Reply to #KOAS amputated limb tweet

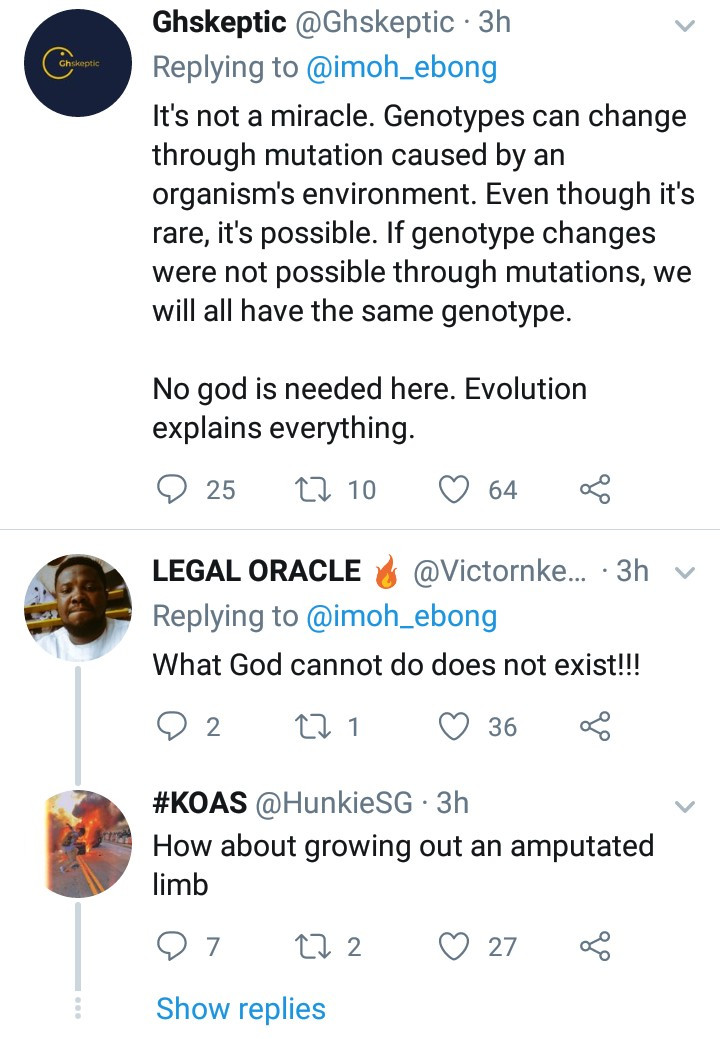click(x=173, y=945)
